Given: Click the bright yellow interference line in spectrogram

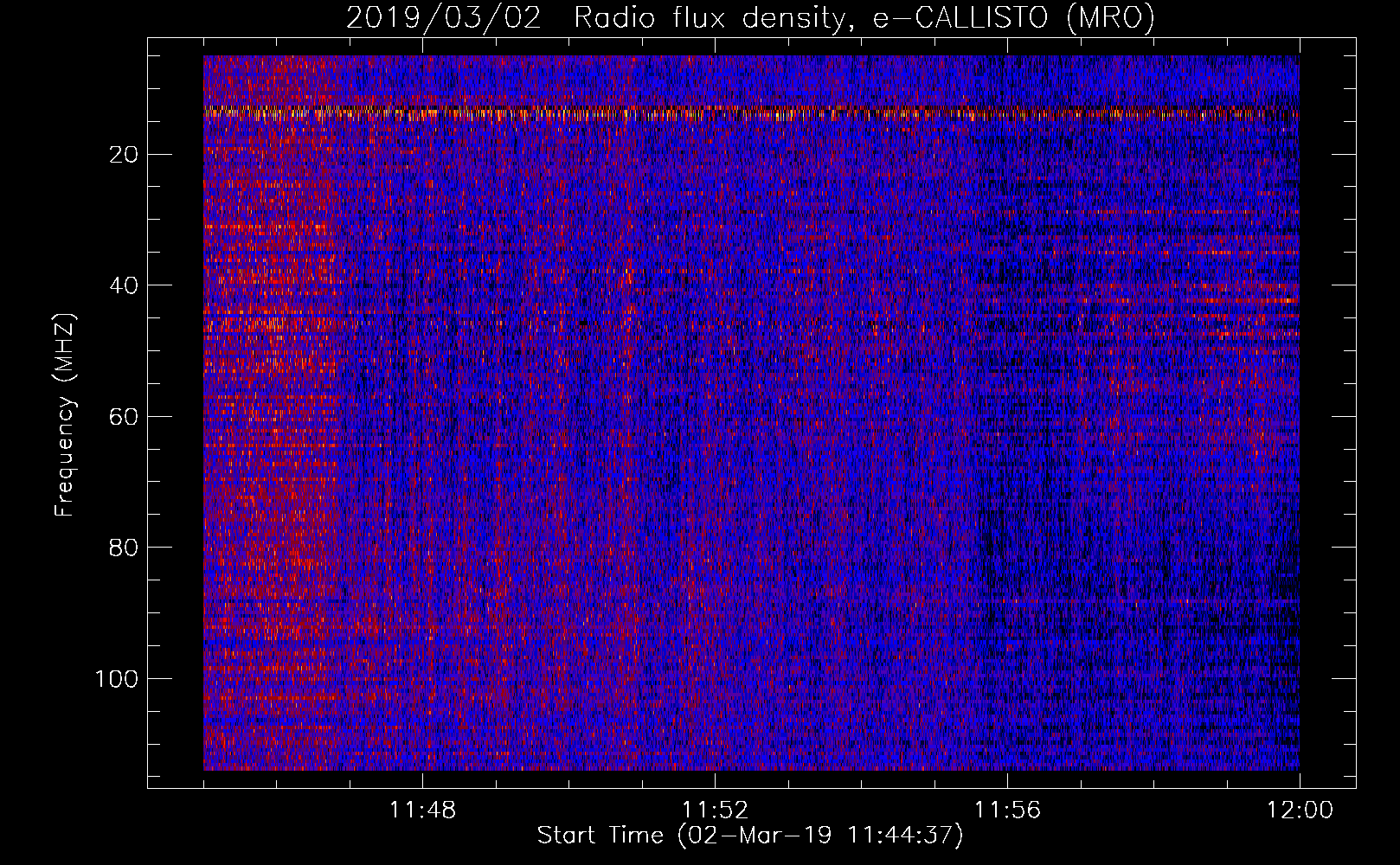Looking at the screenshot, I should click(751, 112).
